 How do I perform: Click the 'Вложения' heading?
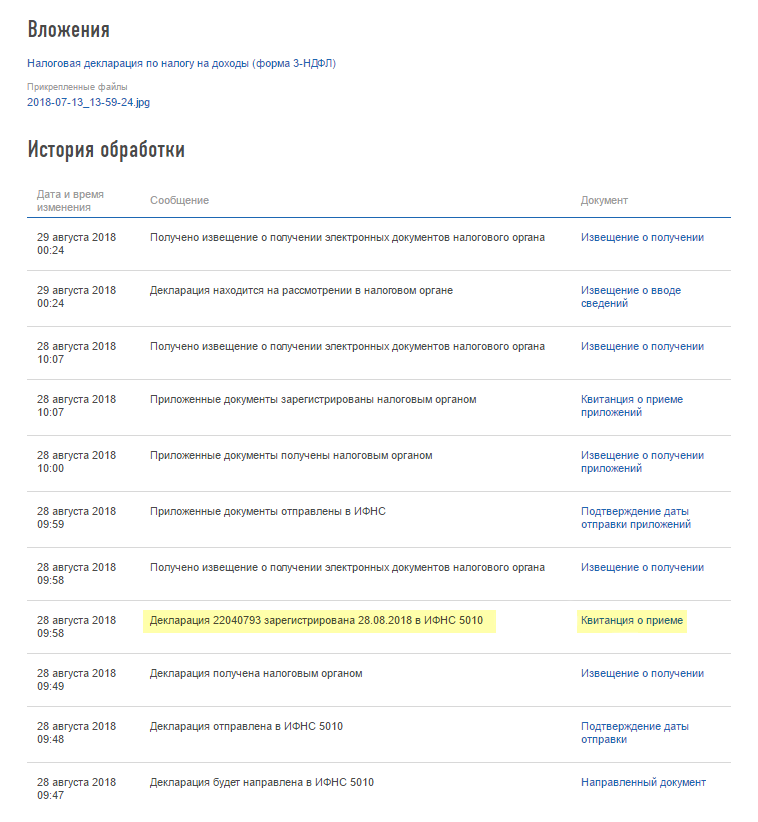click(69, 29)
